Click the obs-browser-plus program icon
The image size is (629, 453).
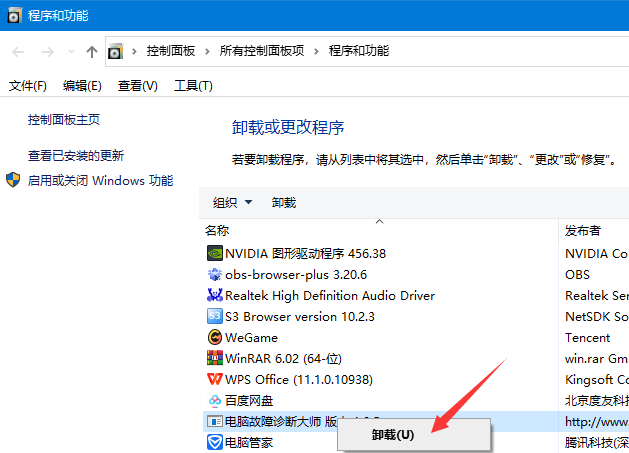[215, 274]
